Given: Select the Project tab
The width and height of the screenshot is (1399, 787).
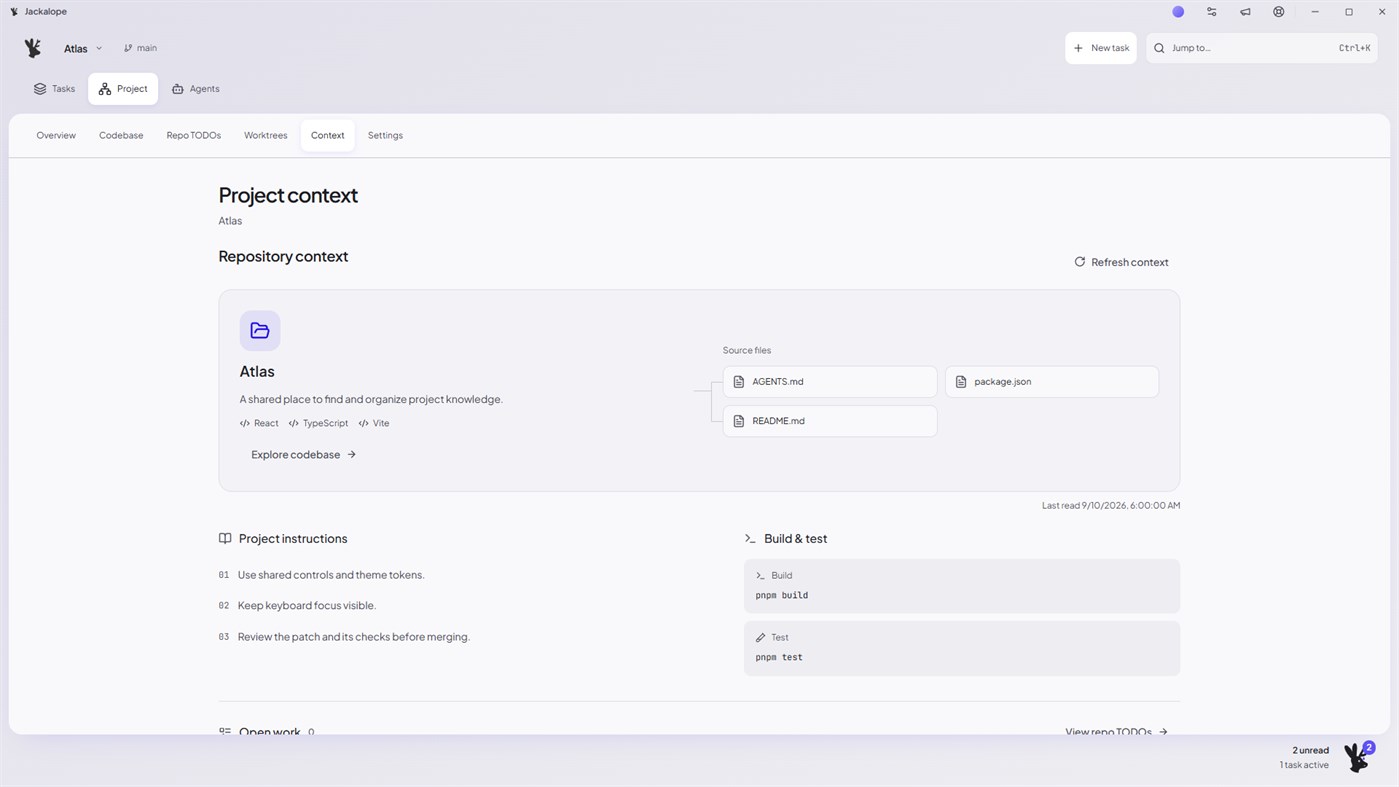Looking at the screenshot, I should click(x=123, y=89).
